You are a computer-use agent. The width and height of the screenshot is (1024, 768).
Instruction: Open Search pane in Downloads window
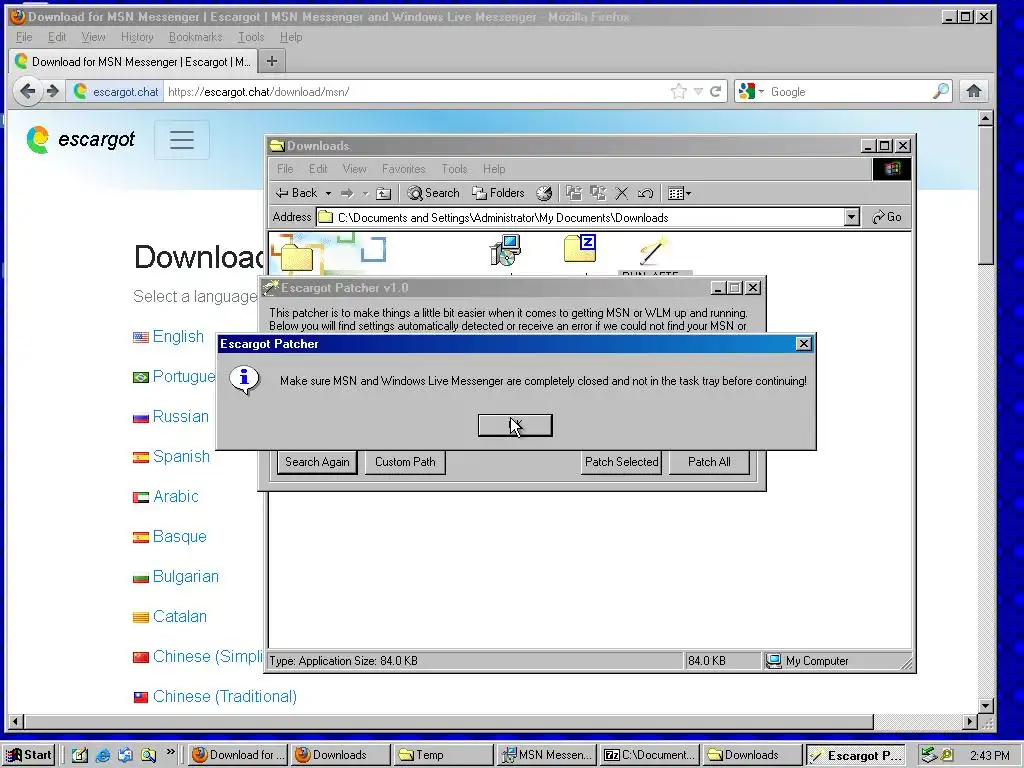pos(433,193)
